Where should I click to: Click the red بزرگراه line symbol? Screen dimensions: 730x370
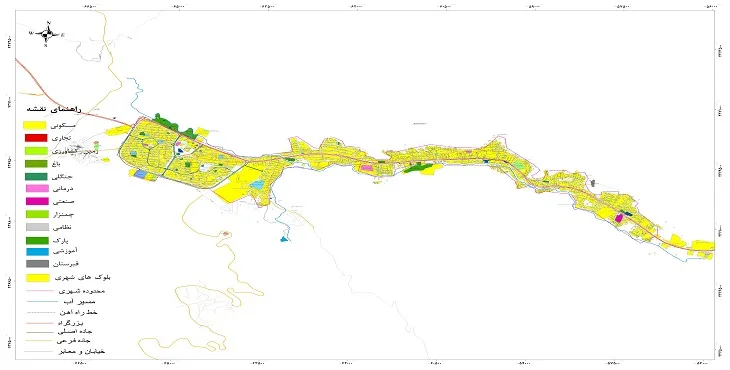point(39,323)
